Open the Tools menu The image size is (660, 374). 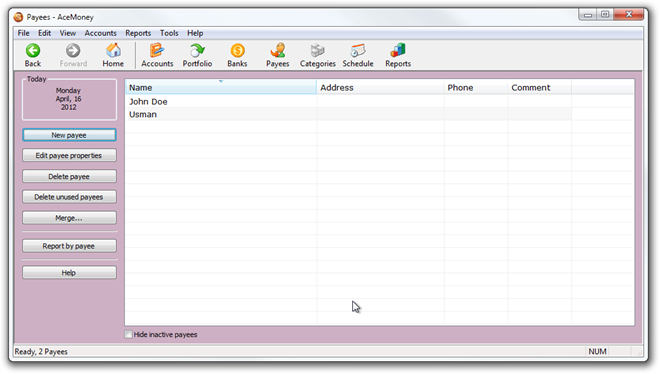(169, 33)
